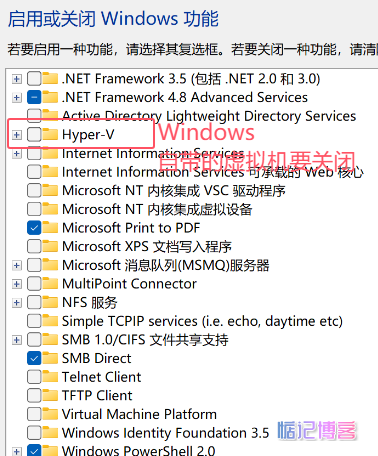Enable the Hyper-V checkbox
Viewport: 378px width, 456px height.
pyautogui.click(x=34, y=135)
